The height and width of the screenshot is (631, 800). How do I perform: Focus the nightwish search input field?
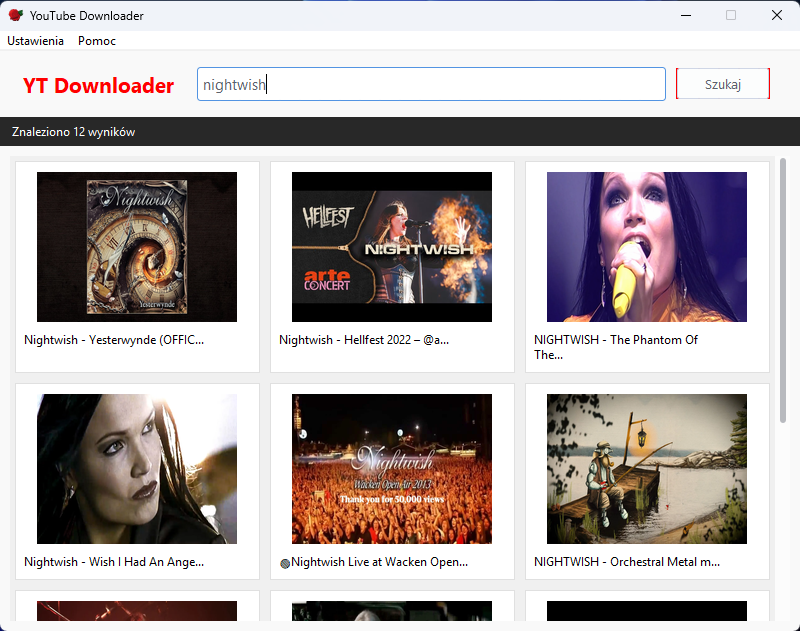pyautogui.click(x=431, y=84)
